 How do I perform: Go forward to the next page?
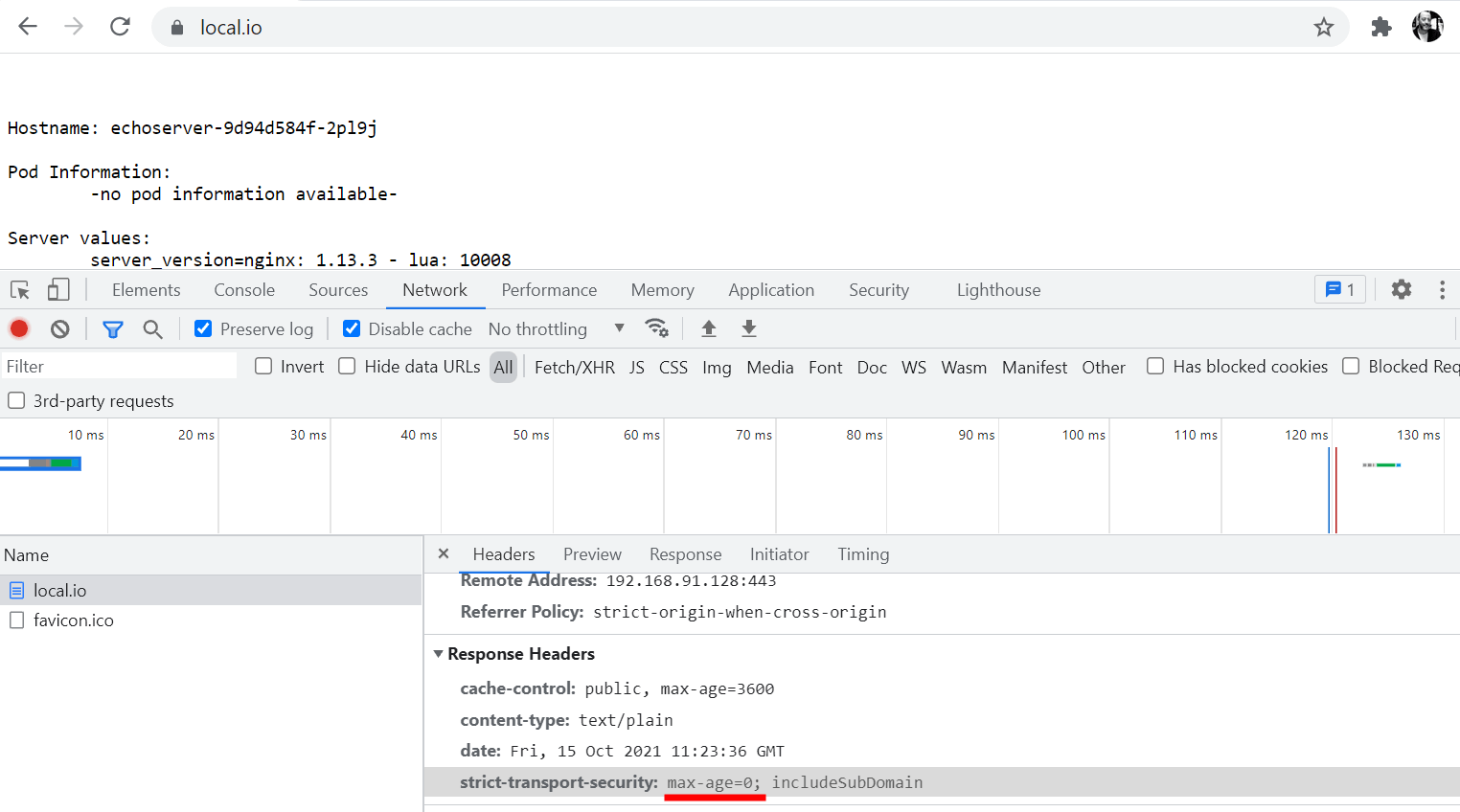(74, 27)
